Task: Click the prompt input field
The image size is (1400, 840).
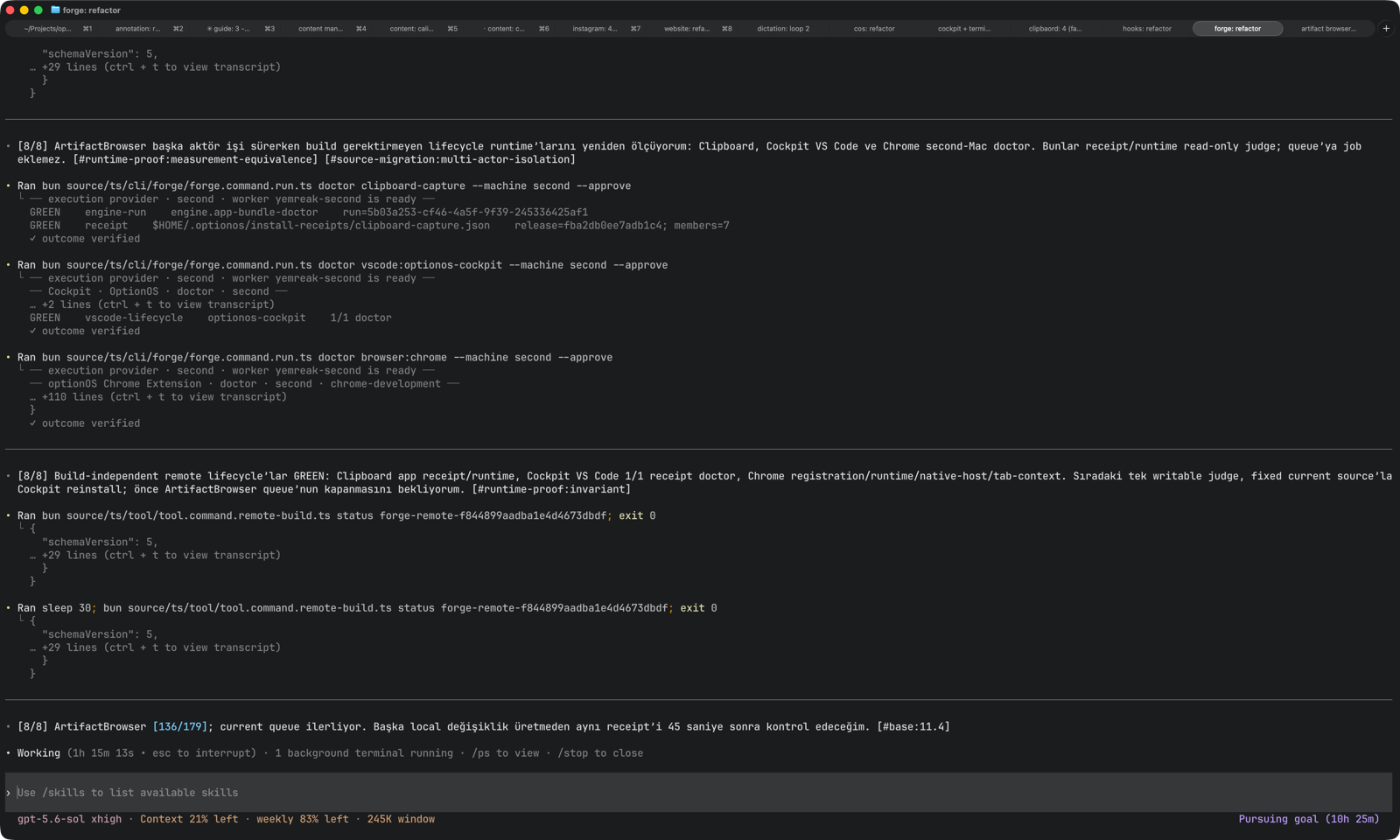Action: [x=698, y=793]
